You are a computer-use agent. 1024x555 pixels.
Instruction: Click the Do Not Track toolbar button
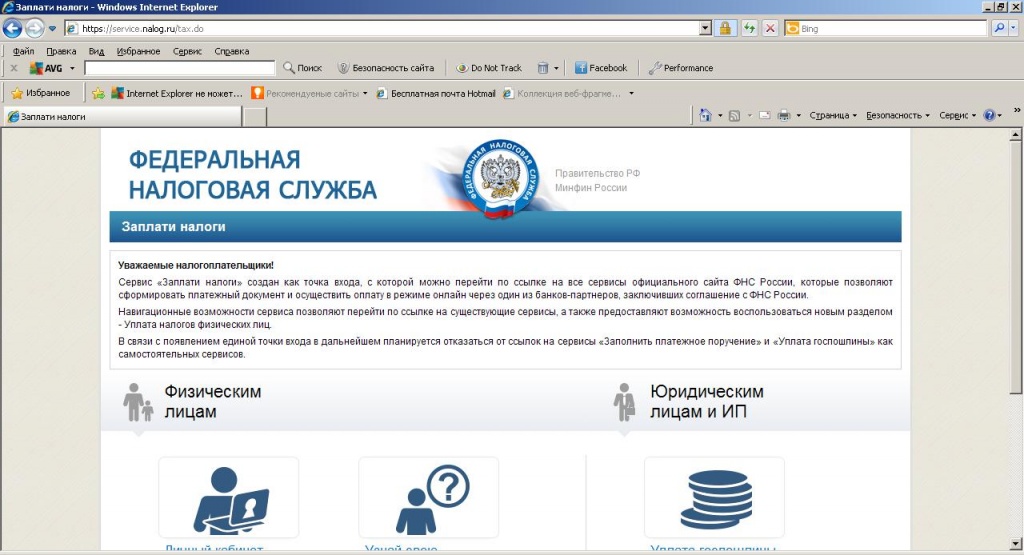click(489, 68)
